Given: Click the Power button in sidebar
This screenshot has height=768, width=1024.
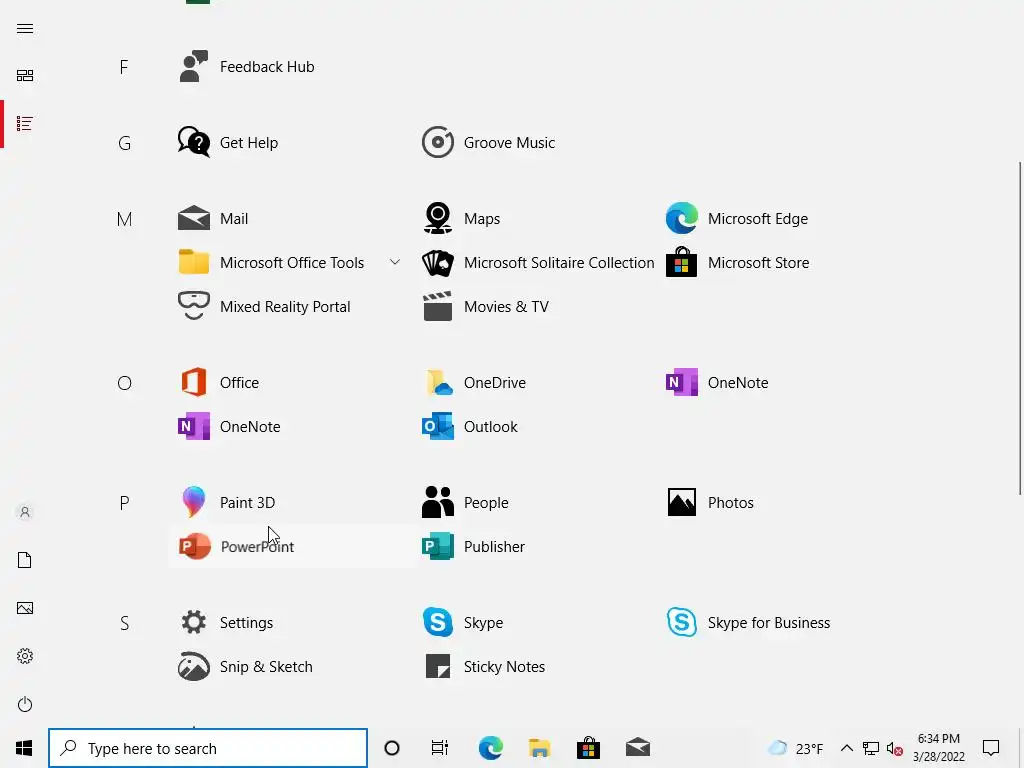Looking at the screenshot, I should point(25,704).
